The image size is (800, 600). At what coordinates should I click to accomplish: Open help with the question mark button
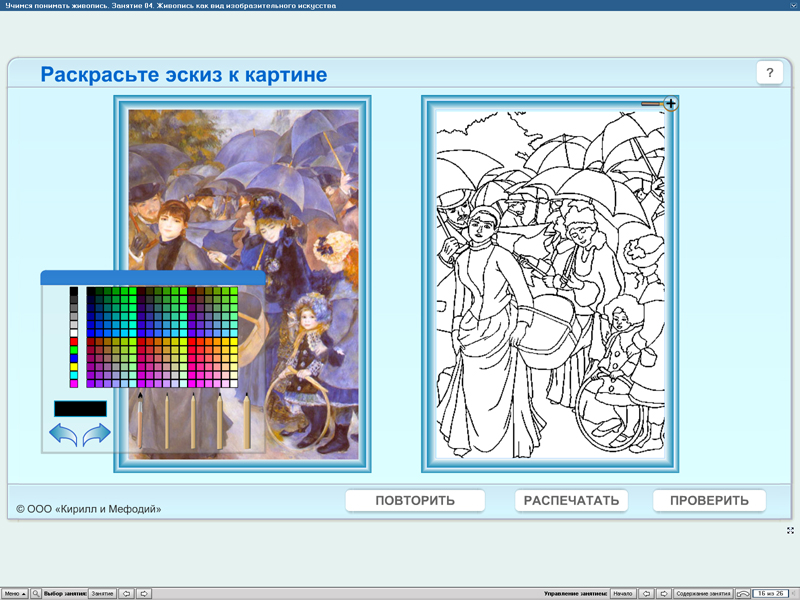click(x=769, y=73)
